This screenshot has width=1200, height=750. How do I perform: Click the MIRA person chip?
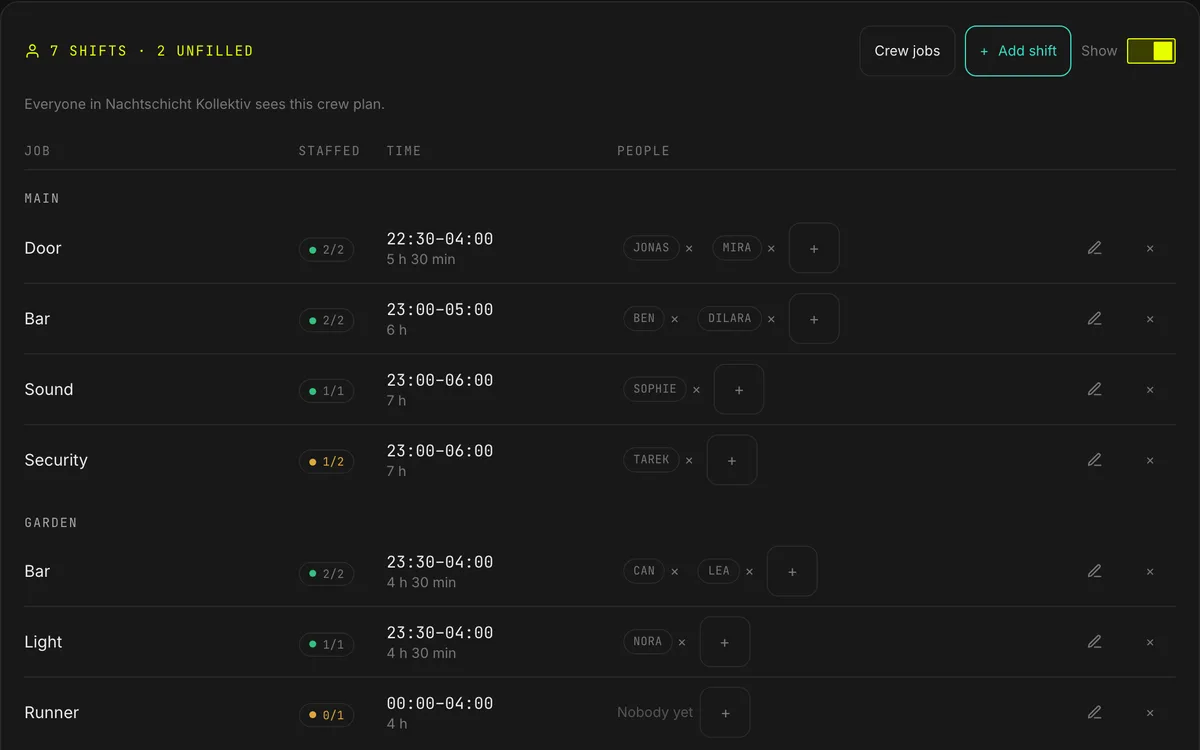(737, 248)
